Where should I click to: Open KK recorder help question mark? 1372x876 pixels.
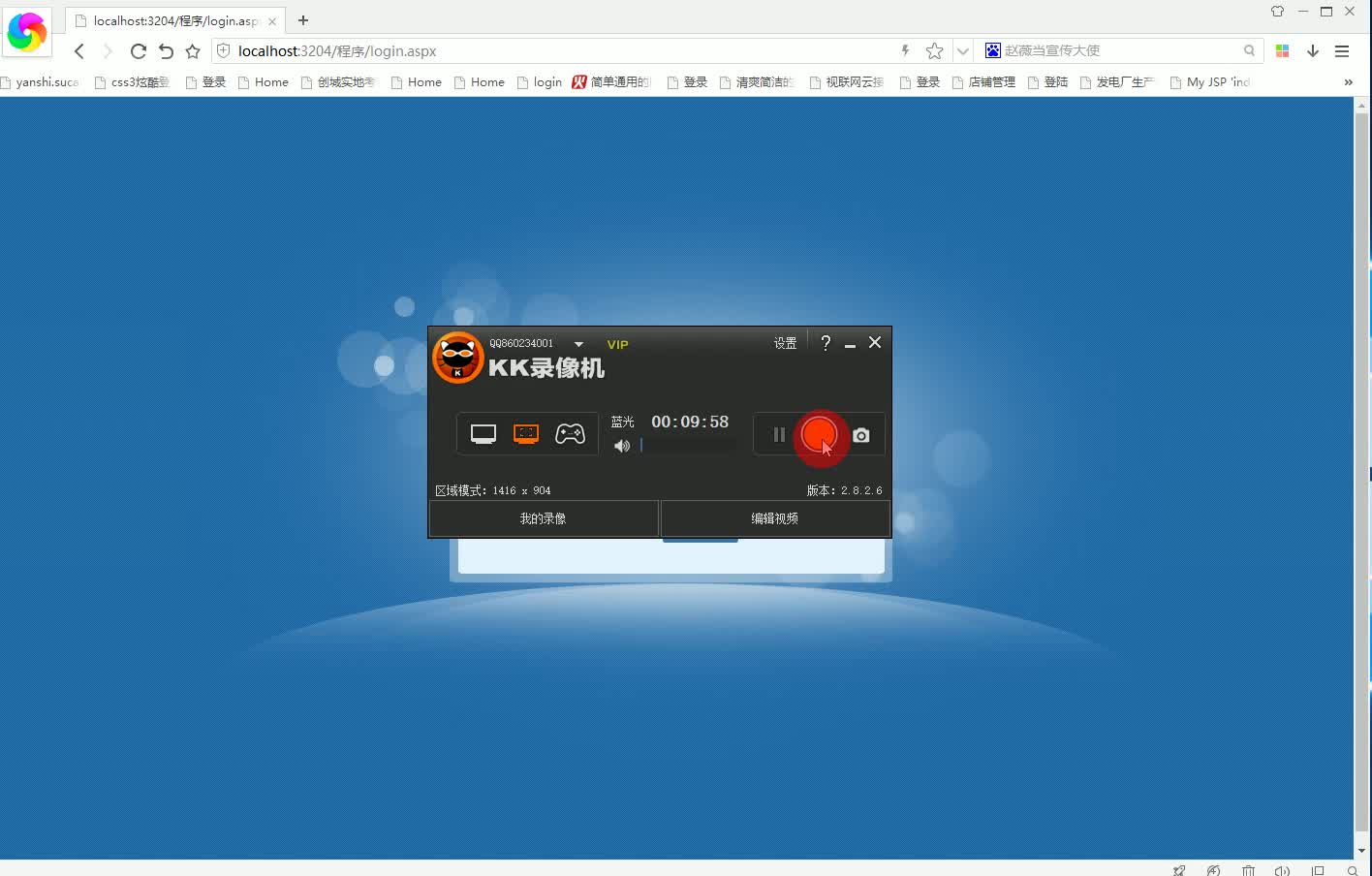point(826,343)
